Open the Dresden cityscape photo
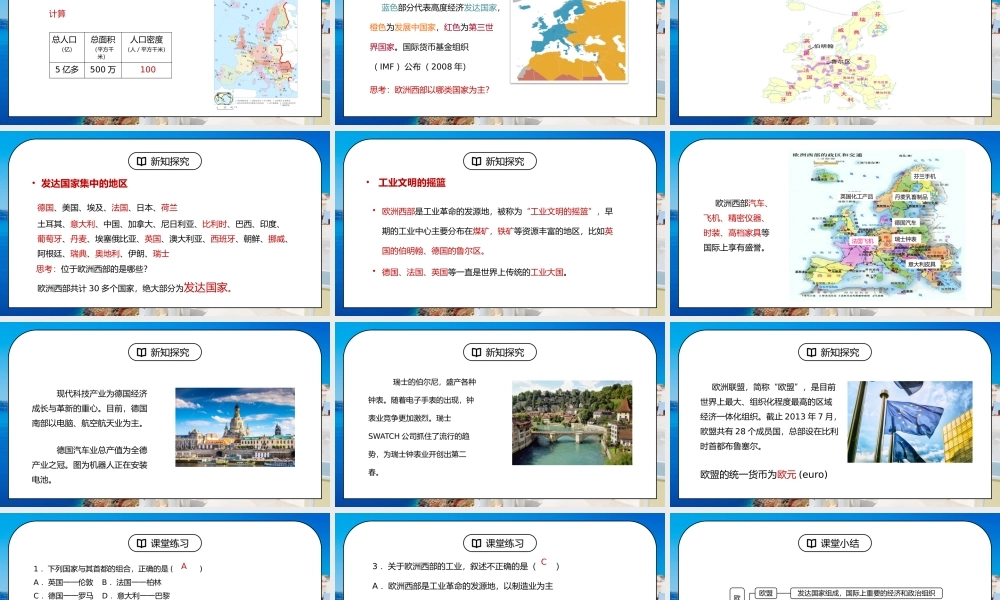The height and width of the screenshot is (600, 1000). click(x=235, y=427)
